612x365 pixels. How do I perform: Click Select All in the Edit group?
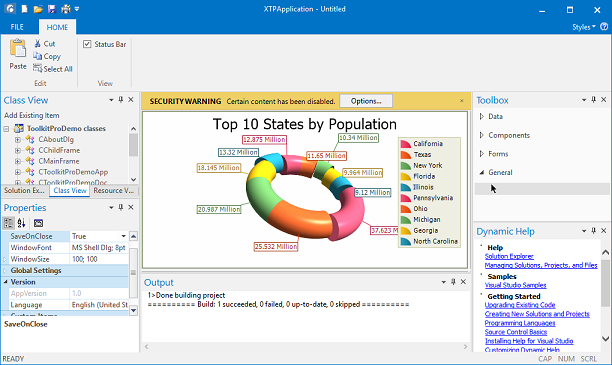click(x=53, y=69)
